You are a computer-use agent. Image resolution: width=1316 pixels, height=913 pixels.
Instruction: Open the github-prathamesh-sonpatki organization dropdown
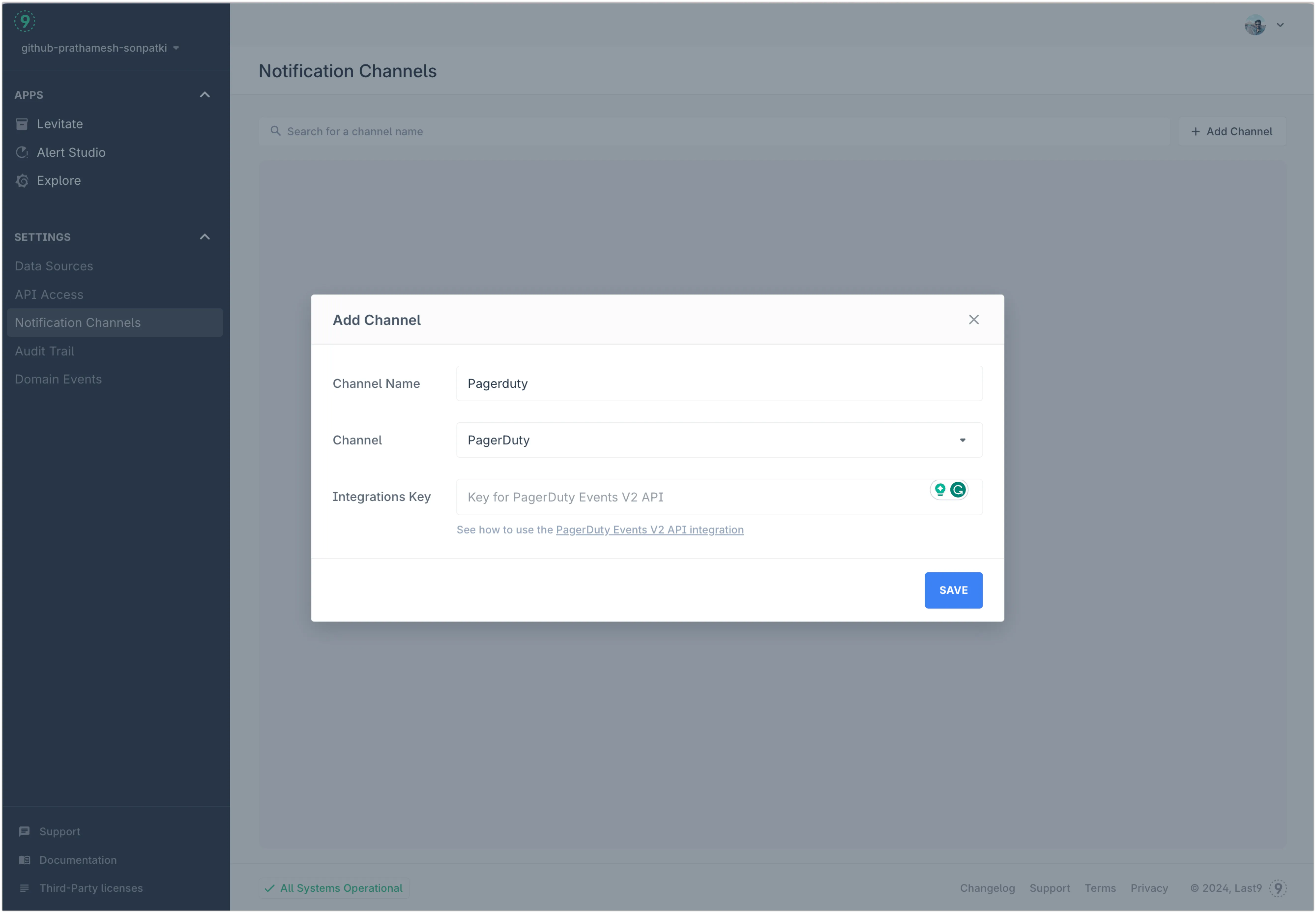tap(100, 48)
